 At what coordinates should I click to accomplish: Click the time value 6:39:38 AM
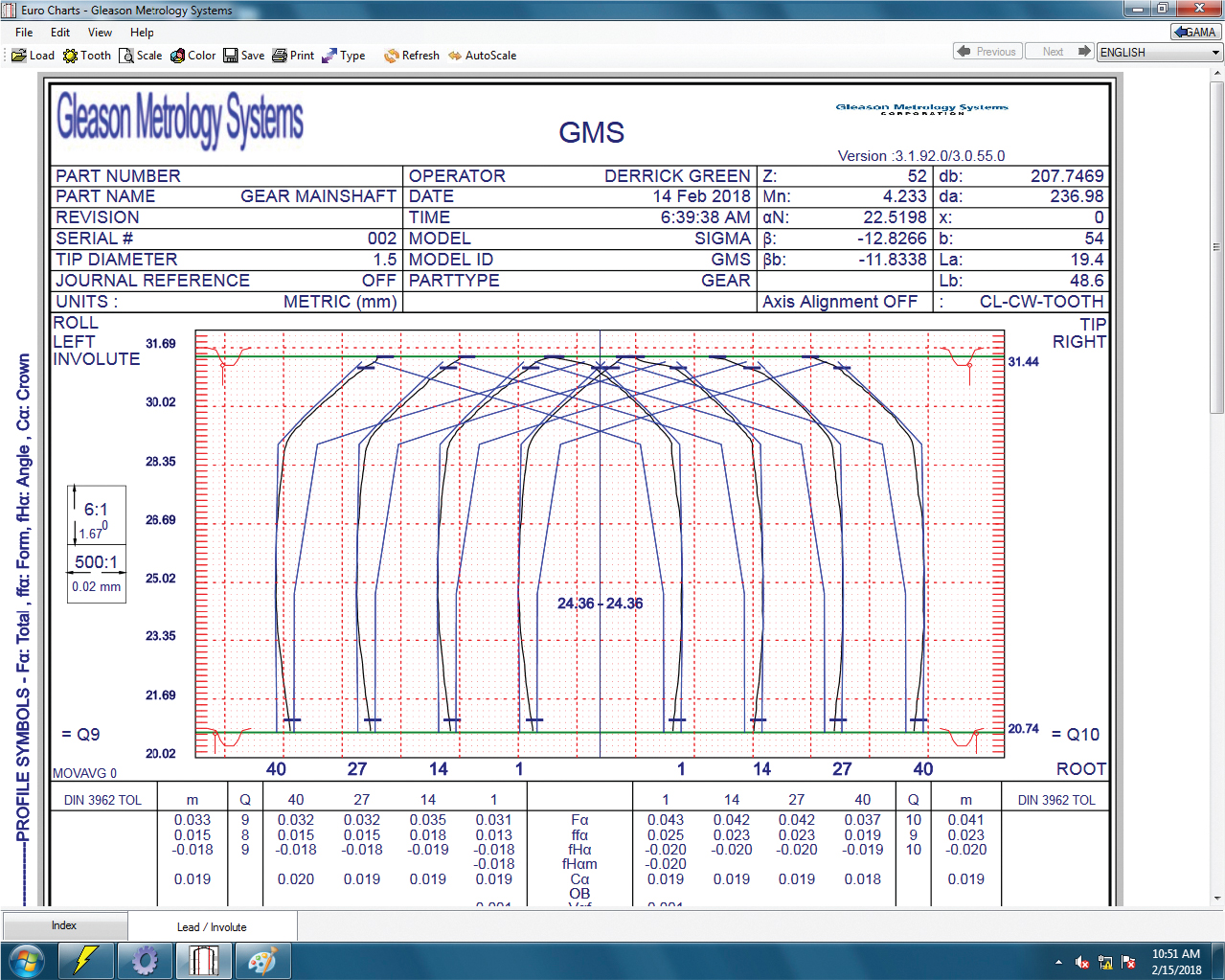pos(705,217)
